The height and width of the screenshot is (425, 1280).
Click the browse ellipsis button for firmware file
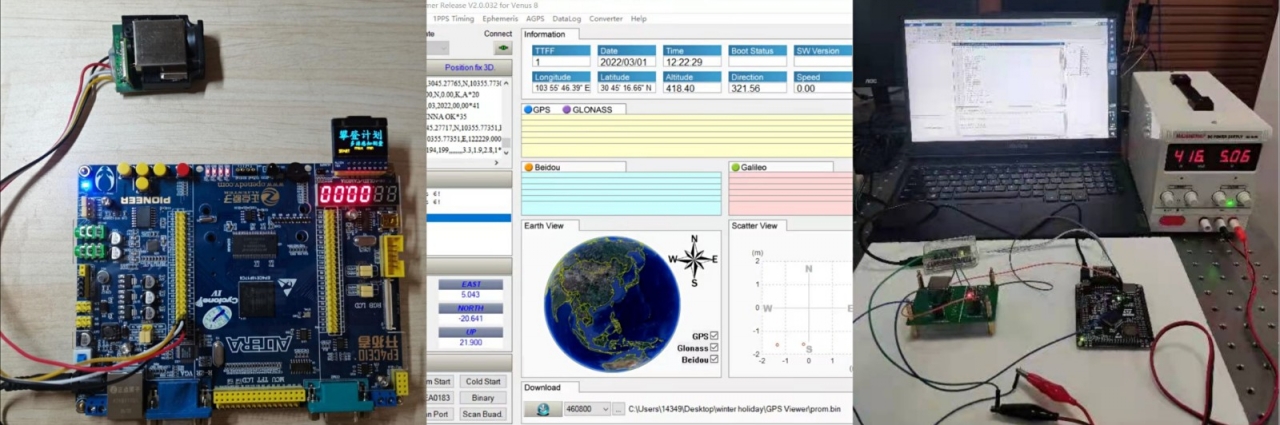tap(619, 409)
